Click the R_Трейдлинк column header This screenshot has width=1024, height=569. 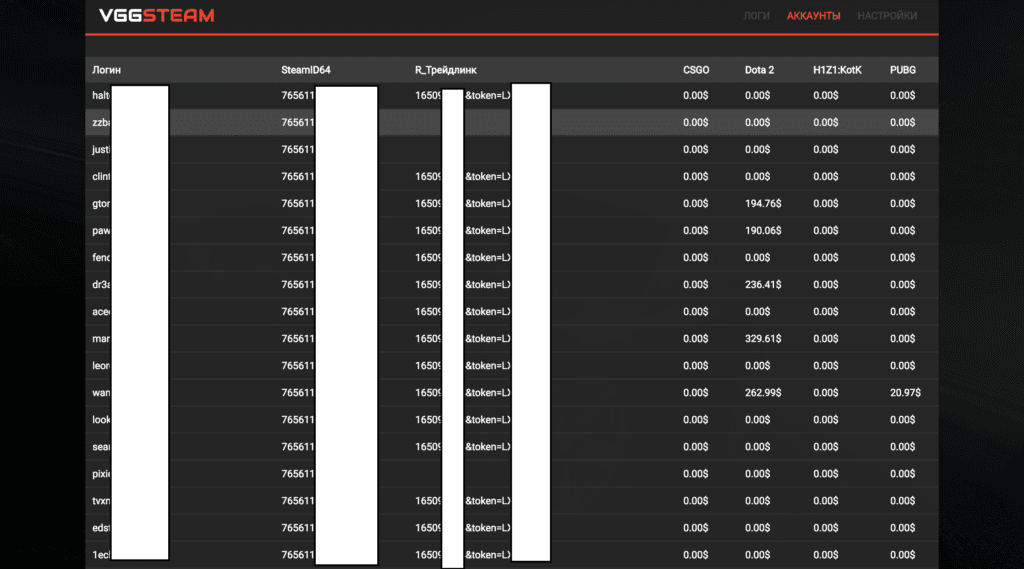446,70
